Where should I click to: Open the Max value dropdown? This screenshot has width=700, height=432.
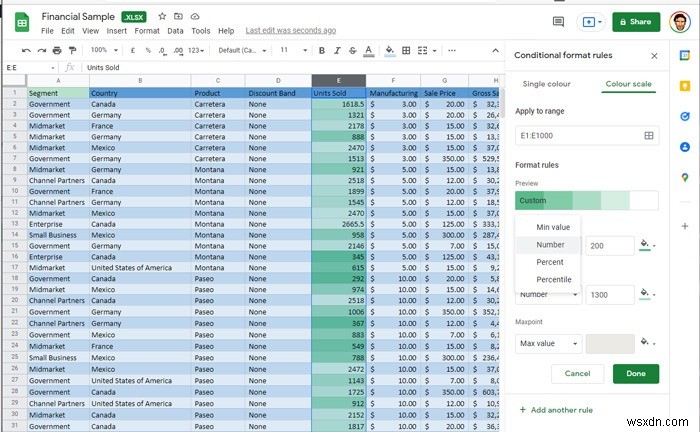pyautogui.click(x=549, y=344)
